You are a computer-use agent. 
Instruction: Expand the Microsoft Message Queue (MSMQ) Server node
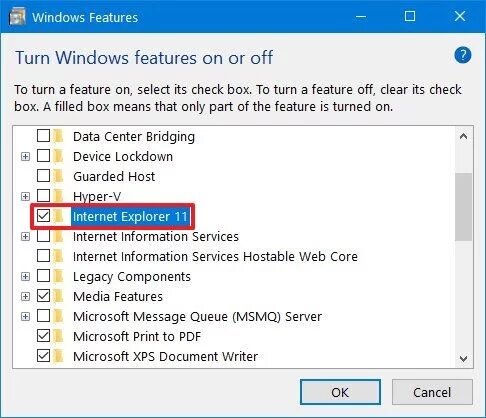click(x=25, y=316)
